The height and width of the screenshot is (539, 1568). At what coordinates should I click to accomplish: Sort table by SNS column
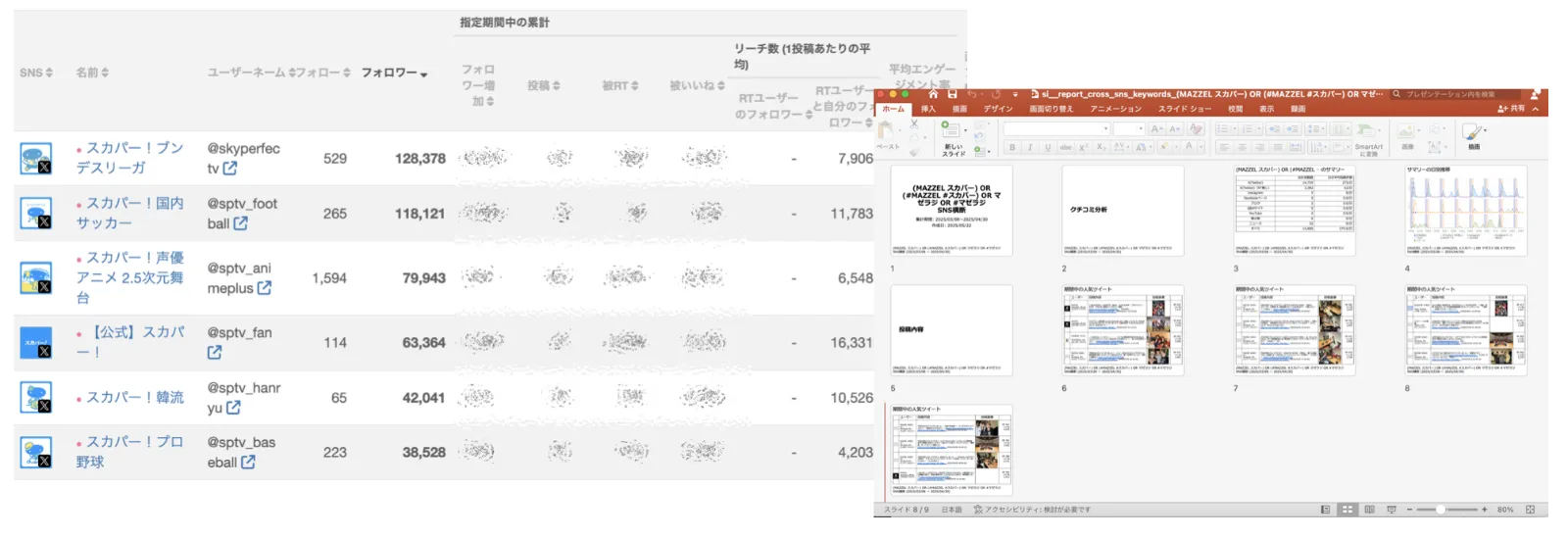pos(36,73)
